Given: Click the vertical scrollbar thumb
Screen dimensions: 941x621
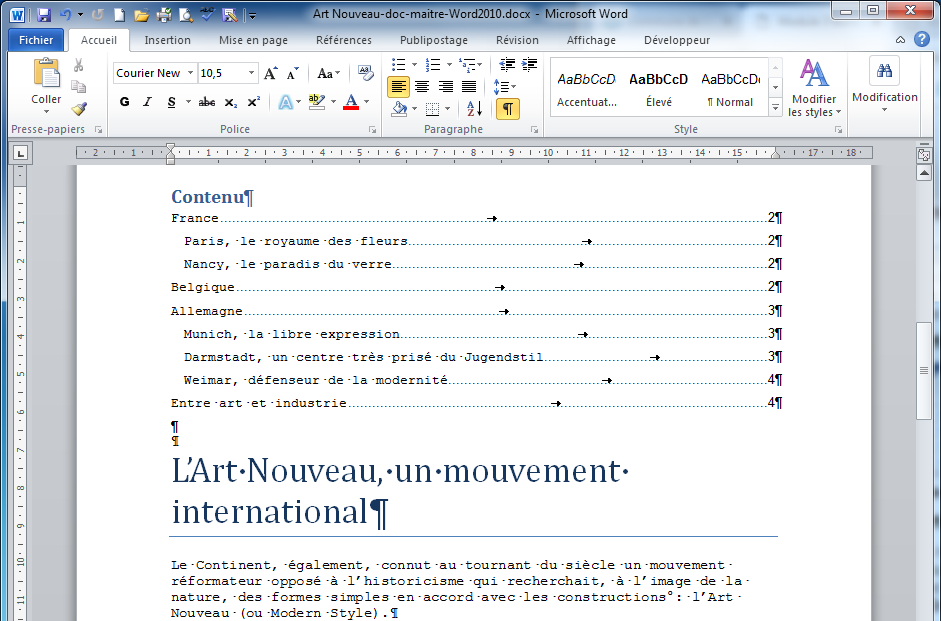Looking at the screenshot, I should point(924,370).
